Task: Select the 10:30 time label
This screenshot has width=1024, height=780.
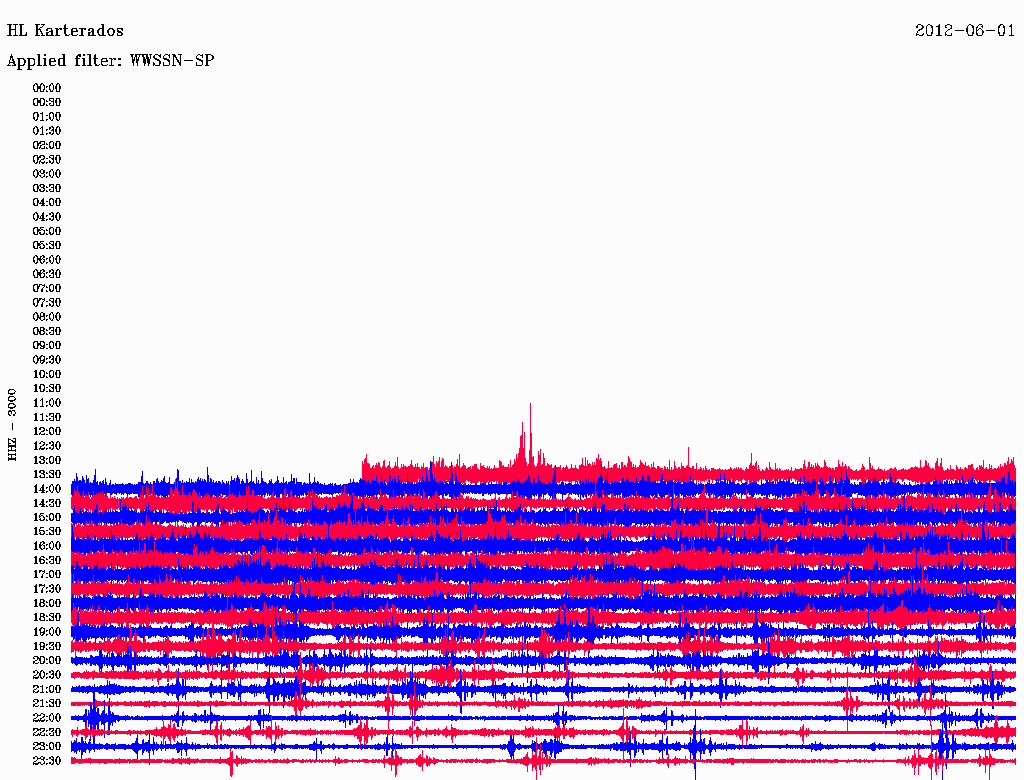Action: coord(47,389)
